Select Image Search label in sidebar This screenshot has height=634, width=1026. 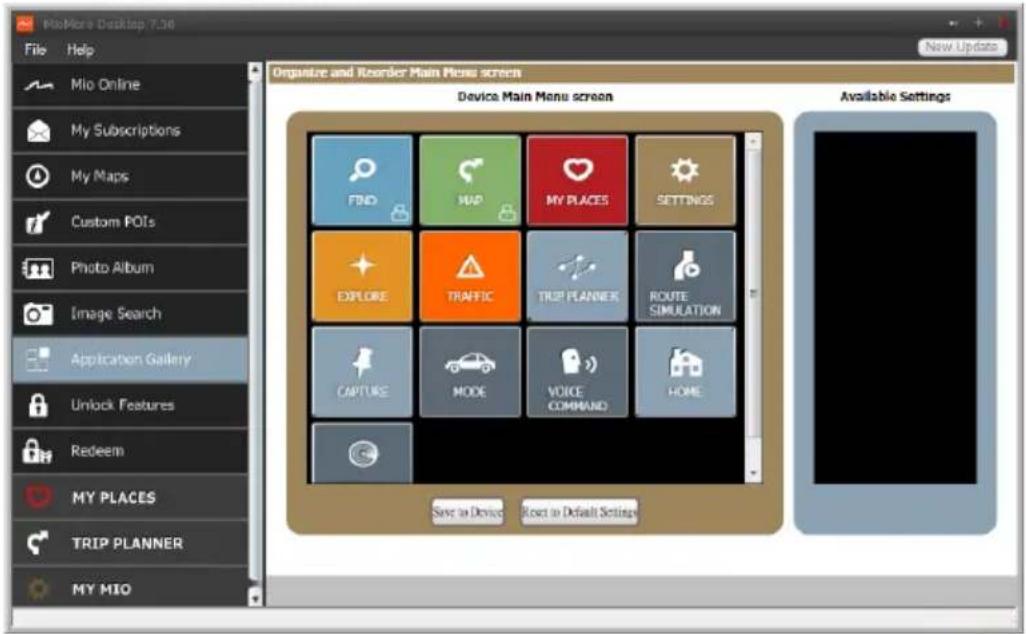coord(116,313)
